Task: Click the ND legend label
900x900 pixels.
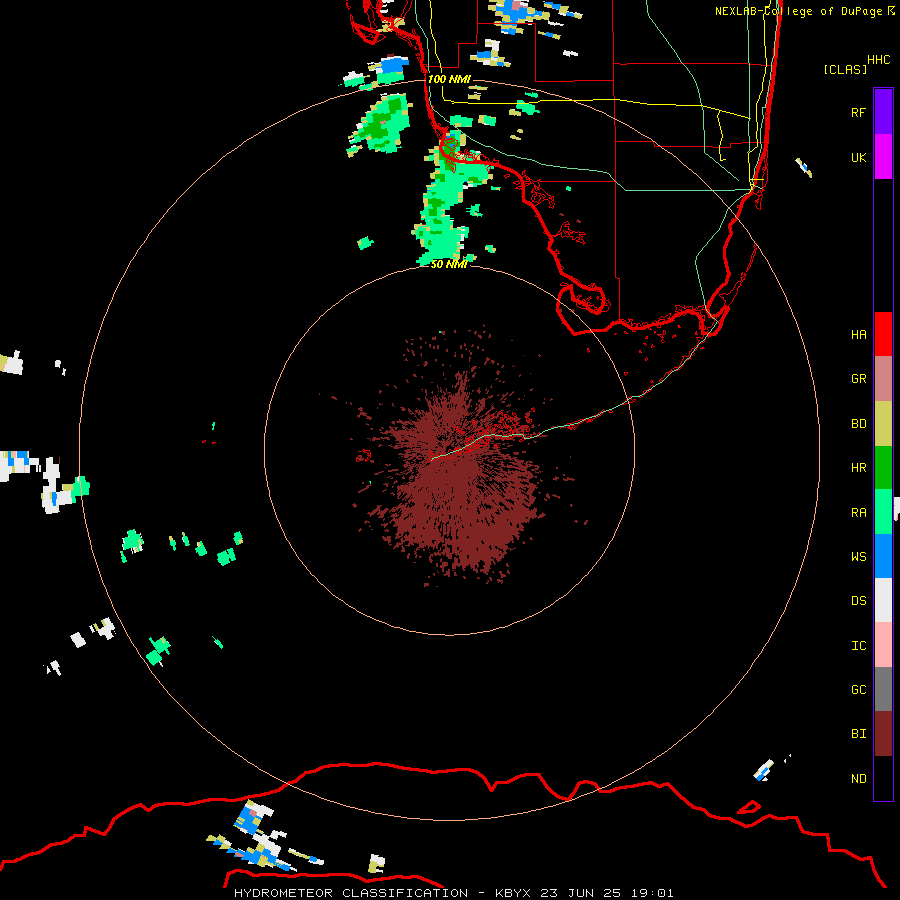Action: 858,779
